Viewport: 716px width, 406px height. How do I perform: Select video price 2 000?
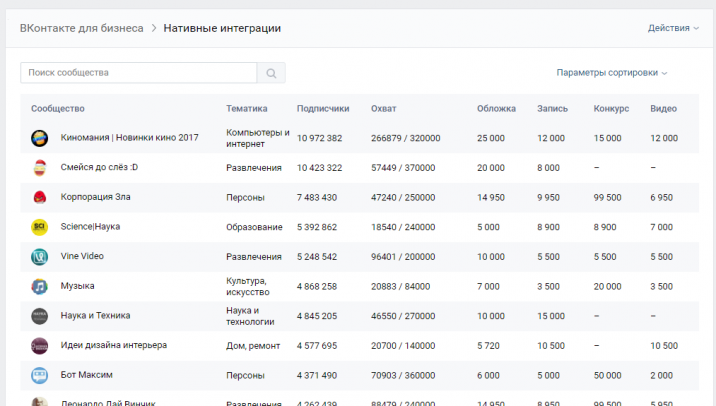(662, 376)
